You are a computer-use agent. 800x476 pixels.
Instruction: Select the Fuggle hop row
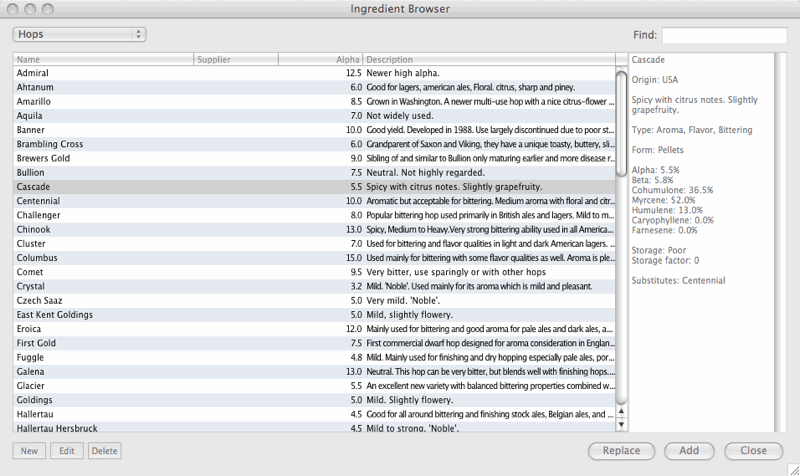tap(314, 358)
